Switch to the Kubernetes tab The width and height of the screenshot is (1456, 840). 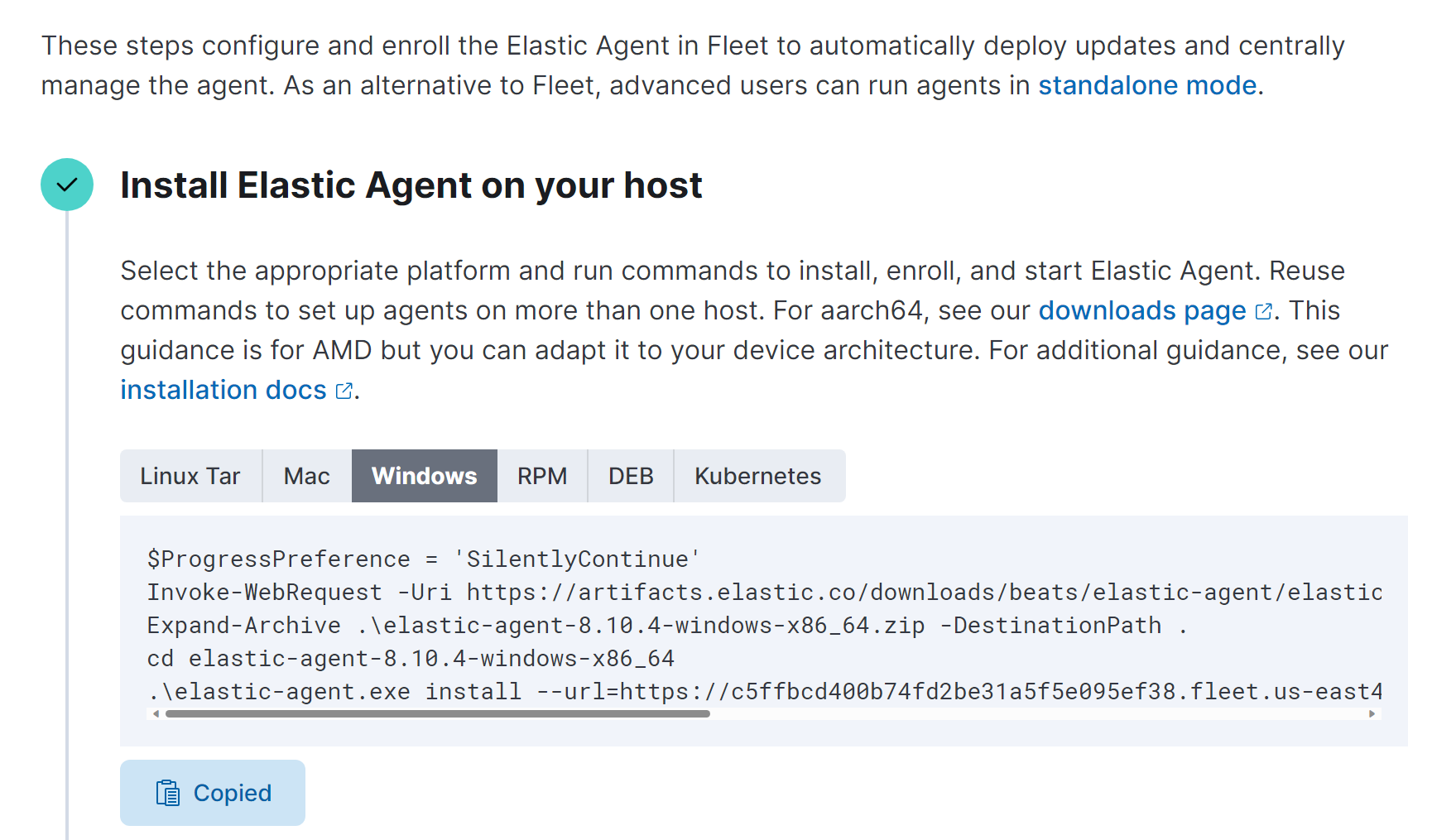(758, 476)
